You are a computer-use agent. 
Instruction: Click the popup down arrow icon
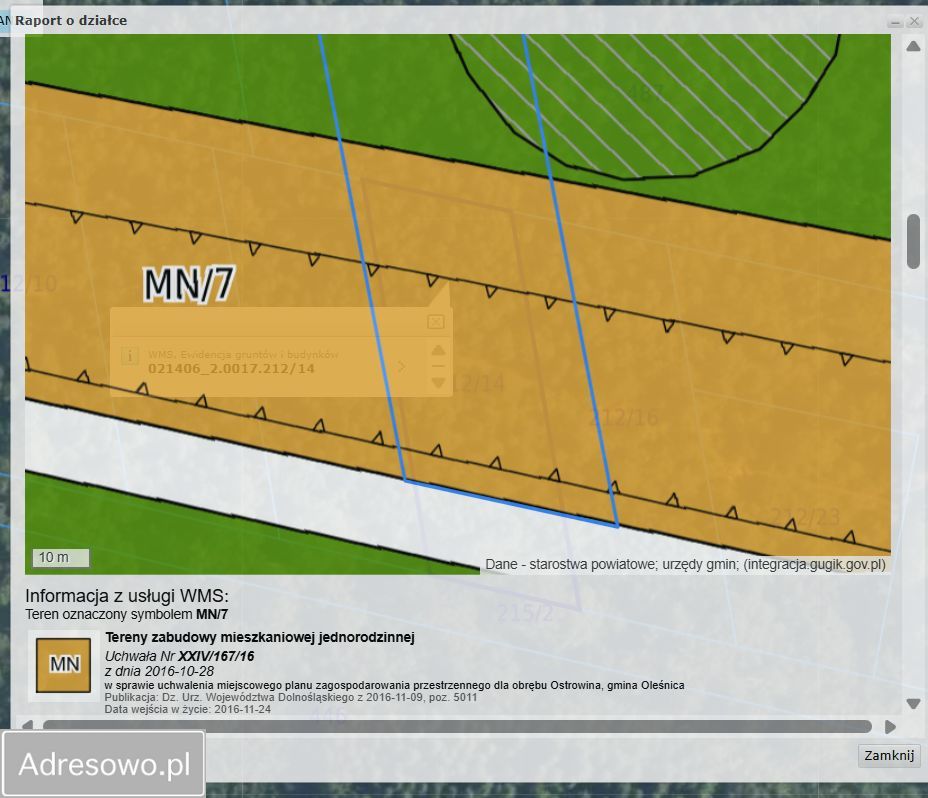pyautogui.click(x=438, y=383)
